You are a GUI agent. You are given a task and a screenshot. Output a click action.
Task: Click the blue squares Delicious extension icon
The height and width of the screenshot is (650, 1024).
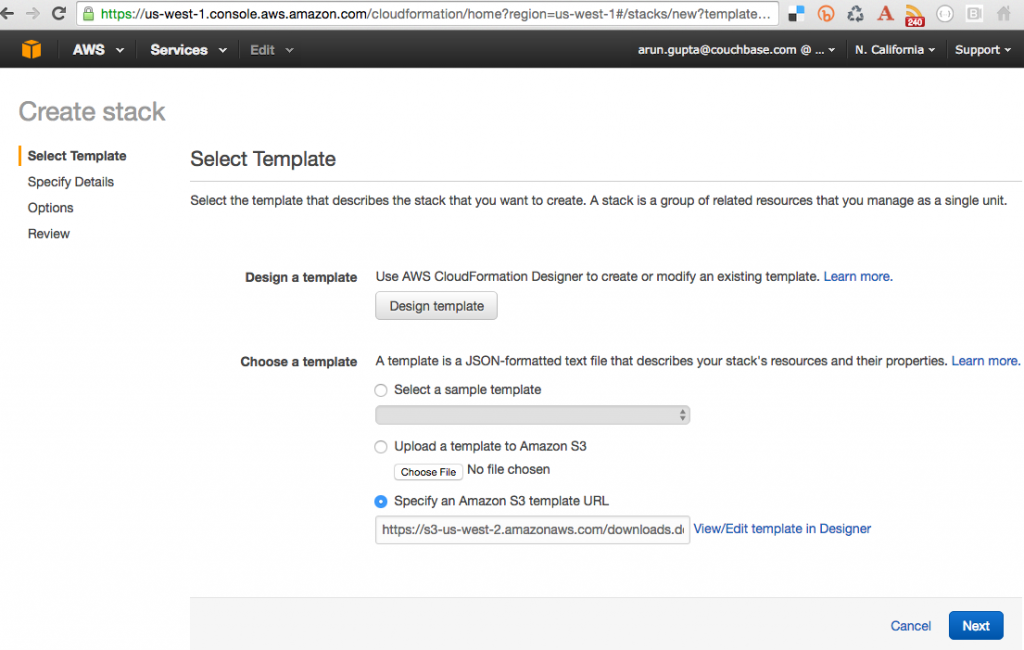tap(796, 13)
